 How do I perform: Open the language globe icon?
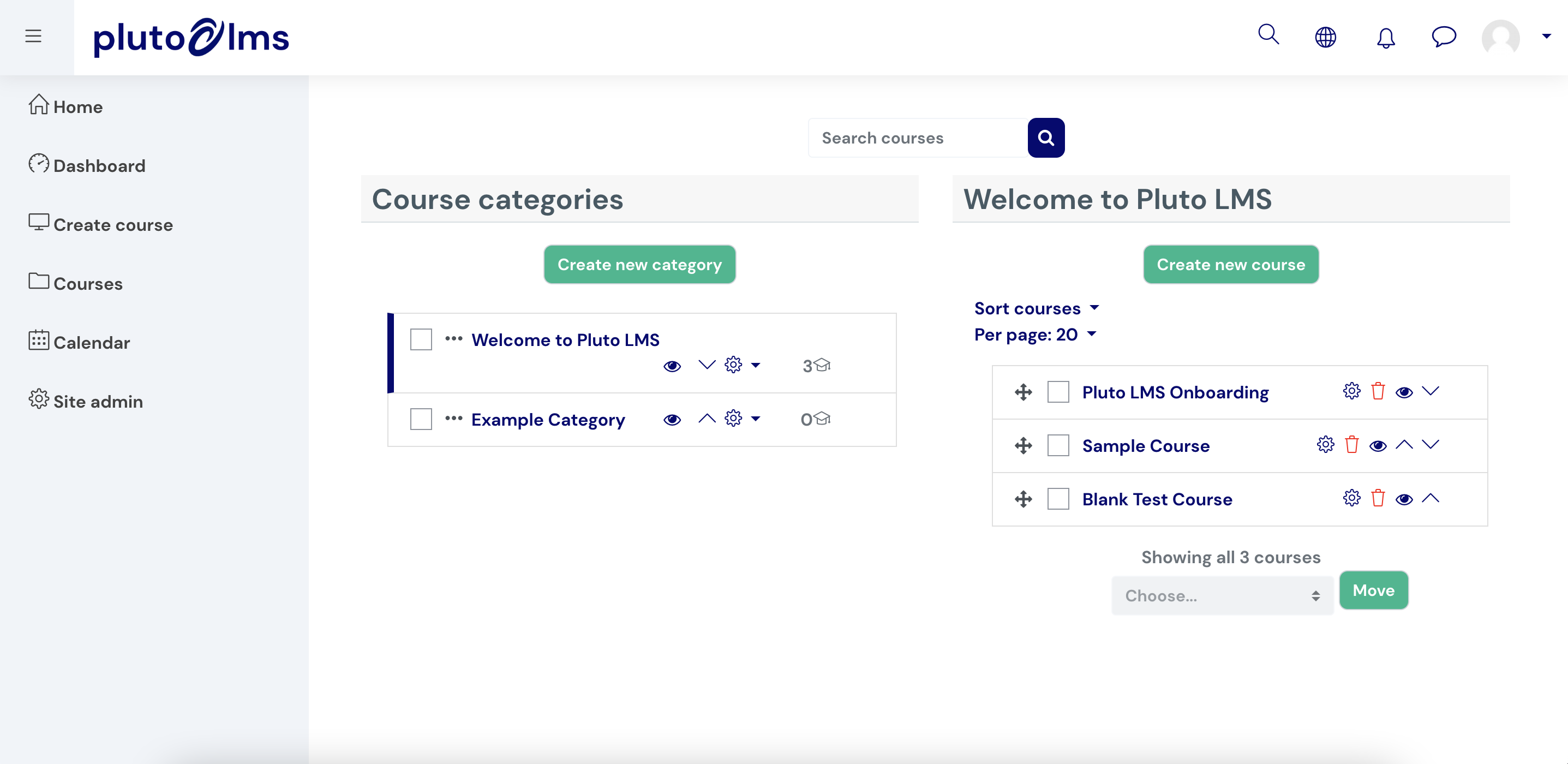(x=1326, y=37)
